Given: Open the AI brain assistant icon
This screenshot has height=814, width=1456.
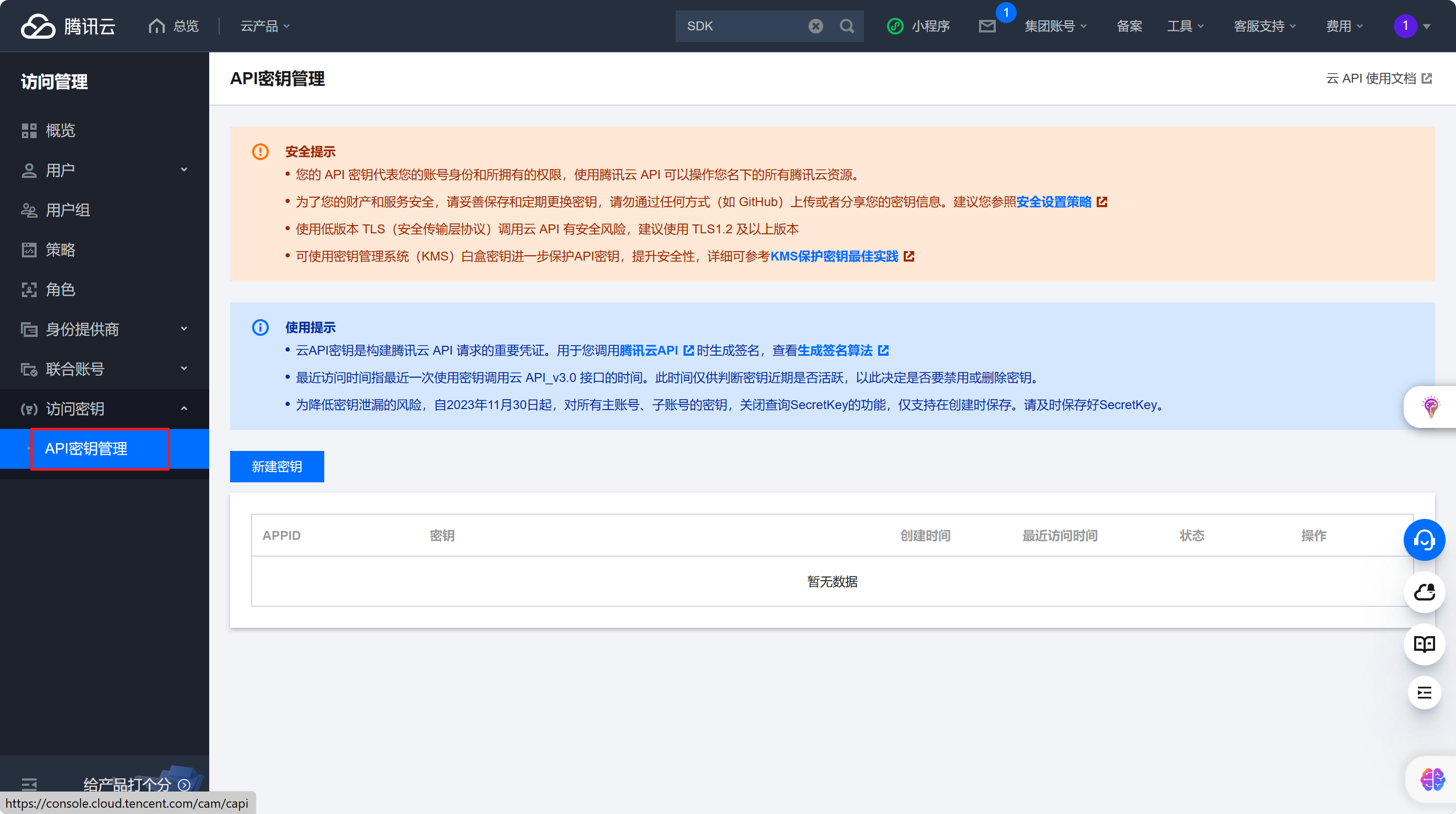Looking at the screenshot, I should click(x=1432, y=779).
